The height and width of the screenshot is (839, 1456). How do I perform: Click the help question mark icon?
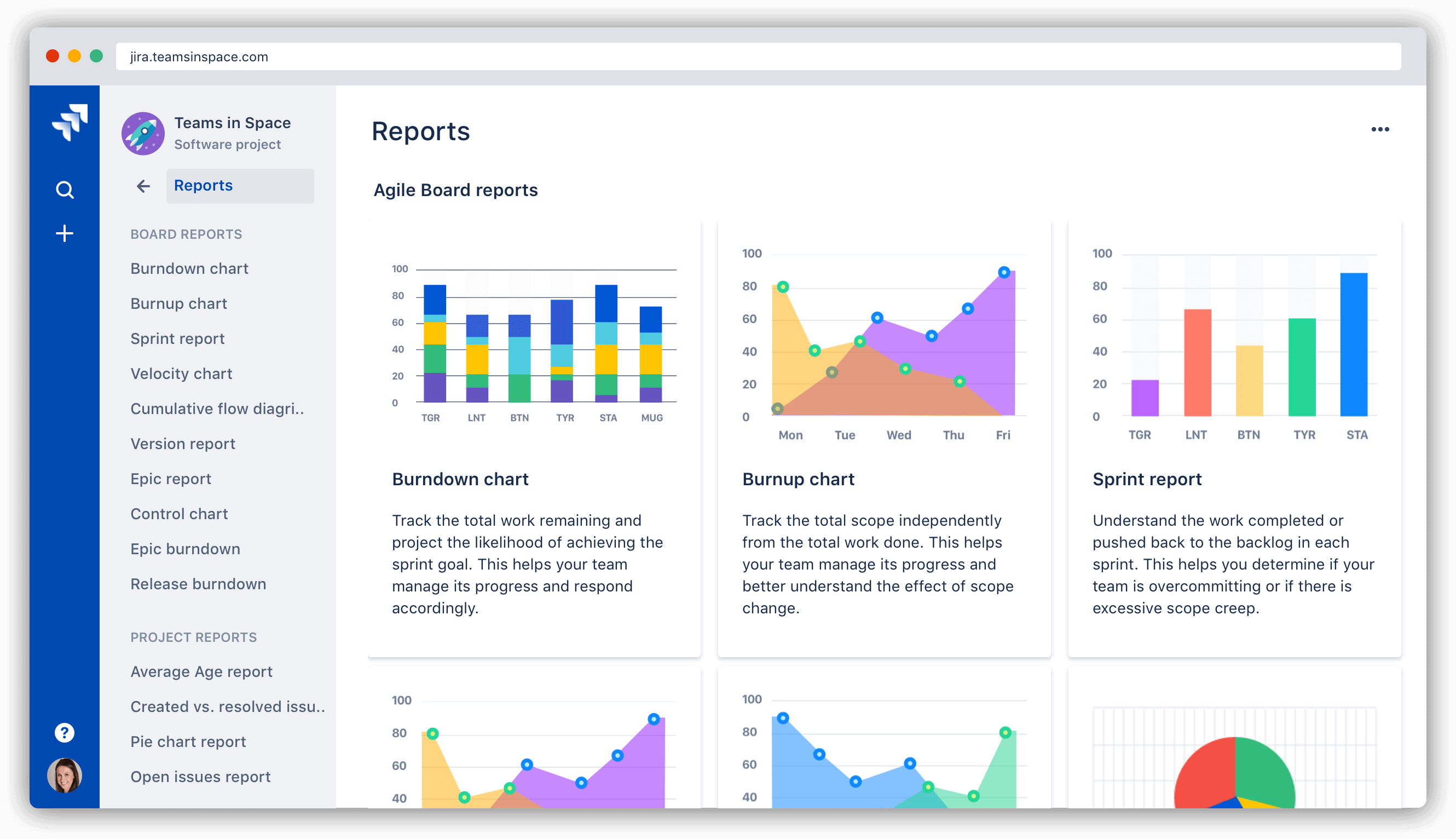point(64,734)
